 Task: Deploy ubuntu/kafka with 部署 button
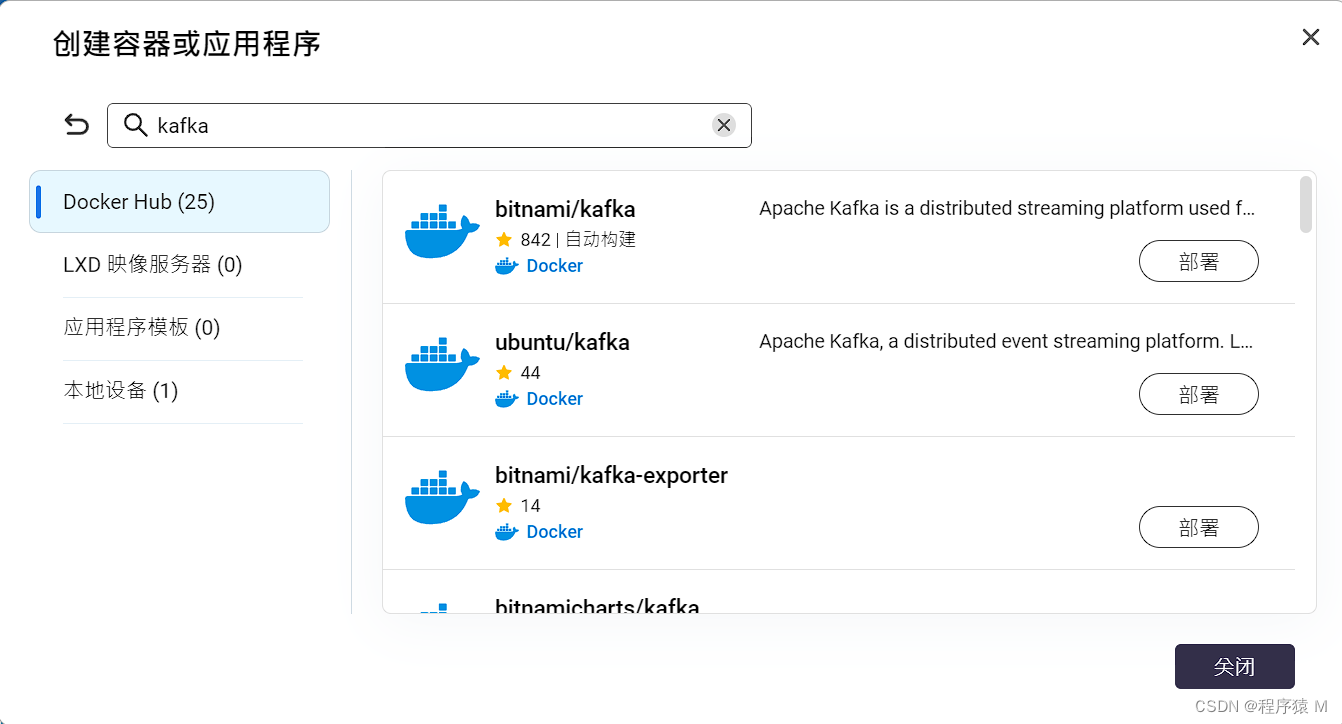[x=1199, y=395]
